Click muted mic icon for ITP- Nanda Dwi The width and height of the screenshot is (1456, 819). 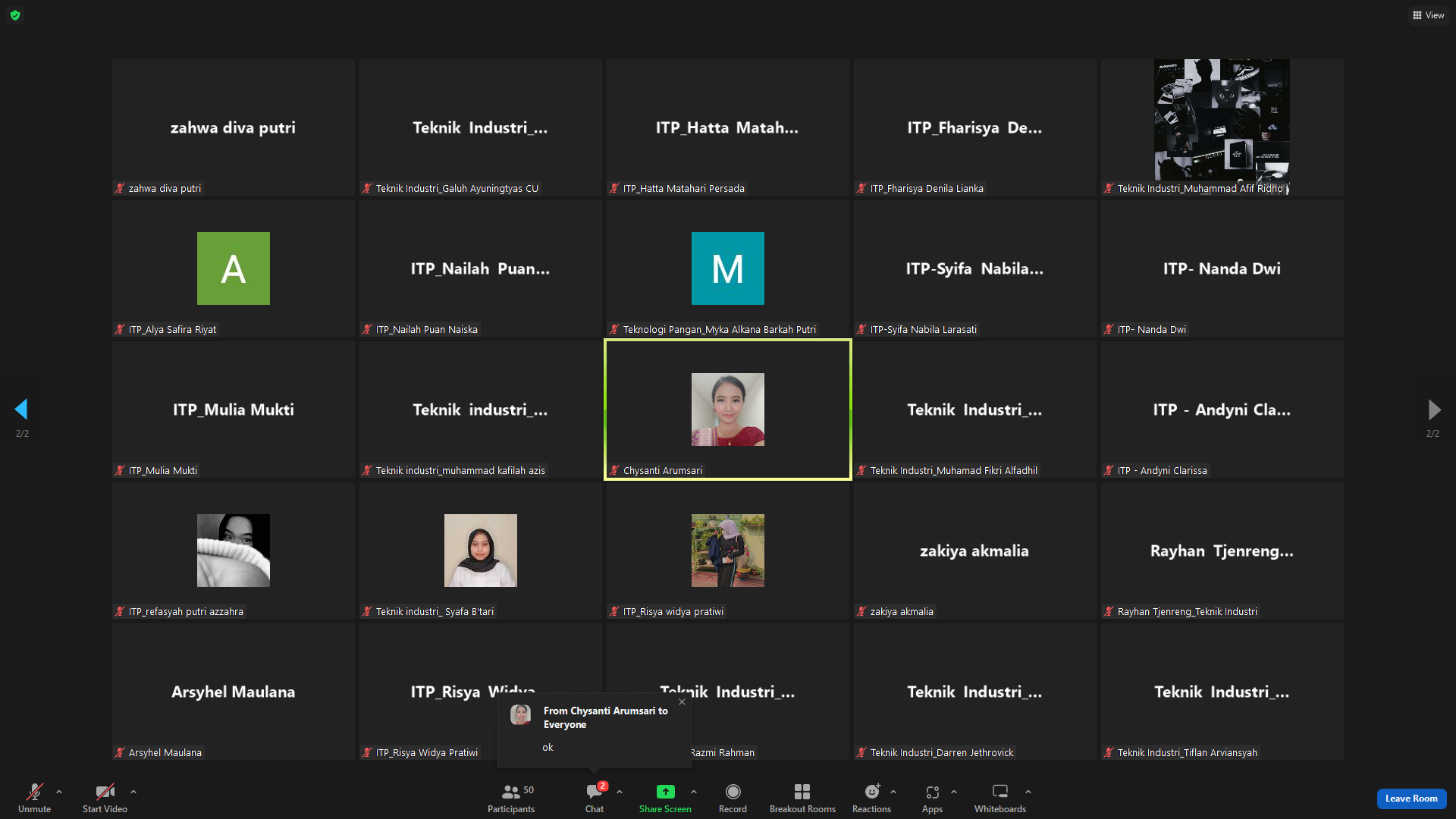(1109, 329)
